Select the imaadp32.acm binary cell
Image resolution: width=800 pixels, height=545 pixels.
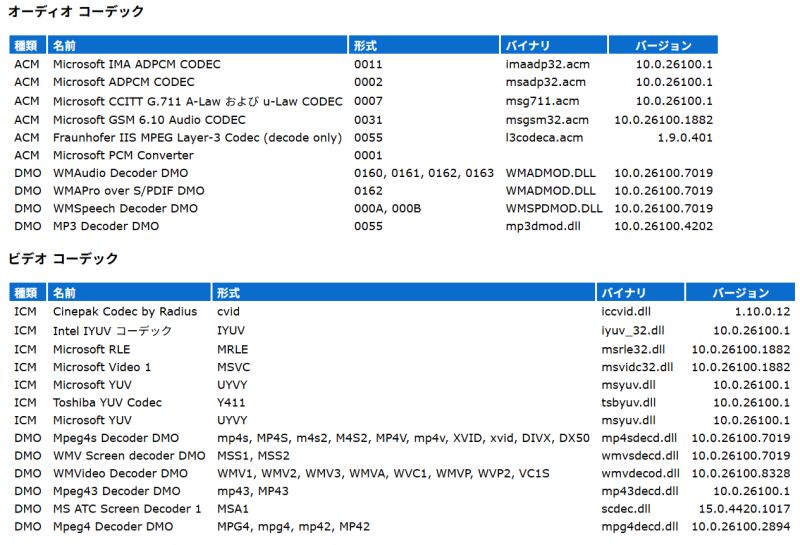(x=547, y=64)
